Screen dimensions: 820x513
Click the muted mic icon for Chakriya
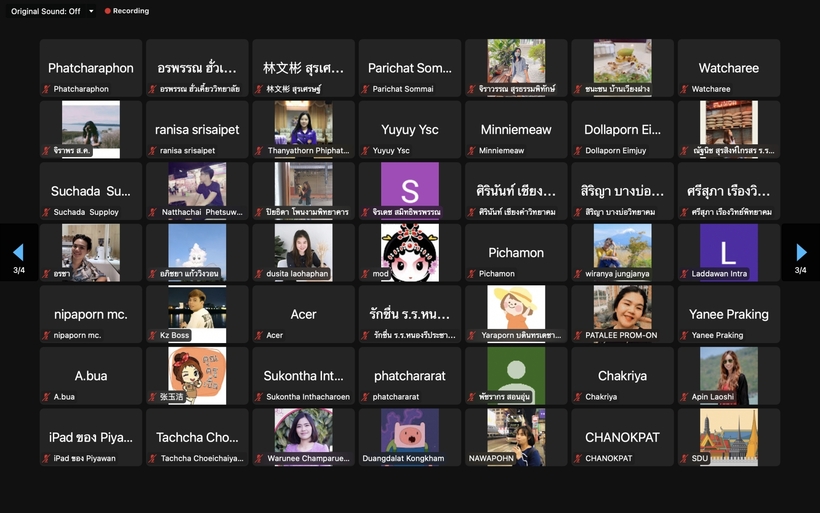[x=579, y=397]
